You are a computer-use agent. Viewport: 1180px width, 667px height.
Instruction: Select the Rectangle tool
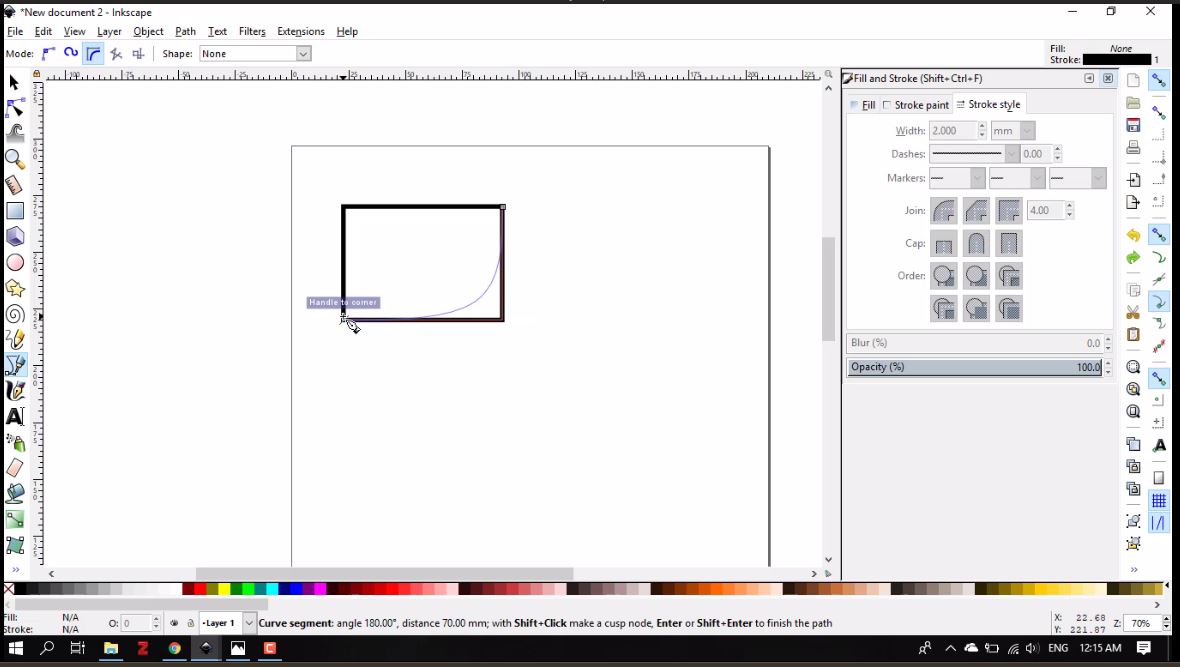[14, 211]
